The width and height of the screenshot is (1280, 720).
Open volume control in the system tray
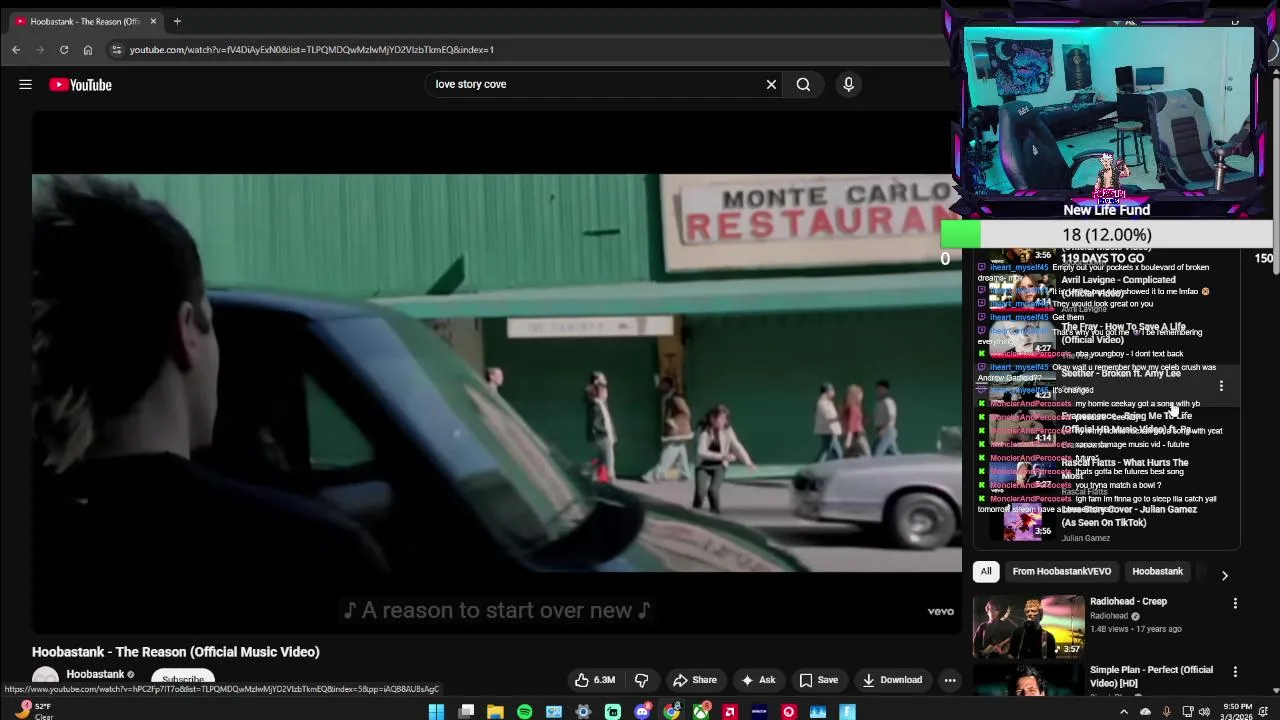pos(1204,712)
